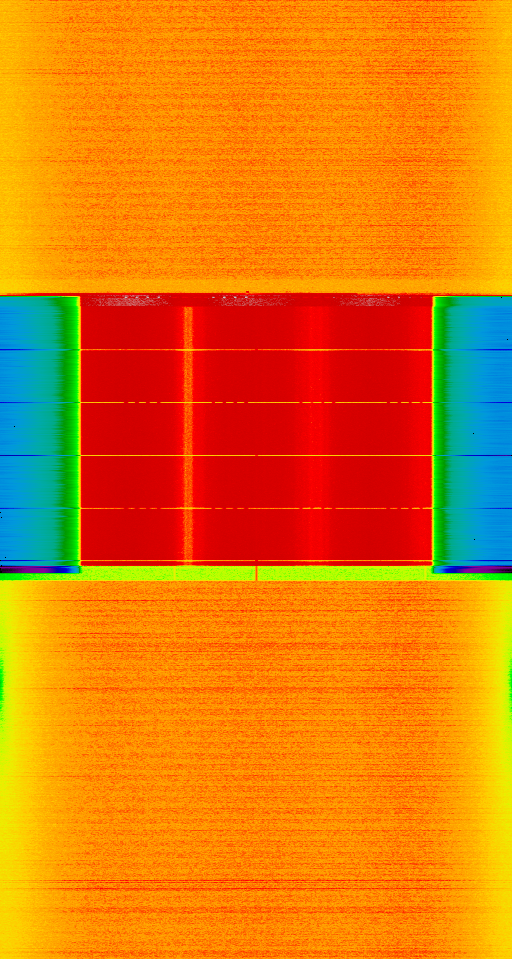Click the green edge bordering the red block's right side

pos(442,430)
